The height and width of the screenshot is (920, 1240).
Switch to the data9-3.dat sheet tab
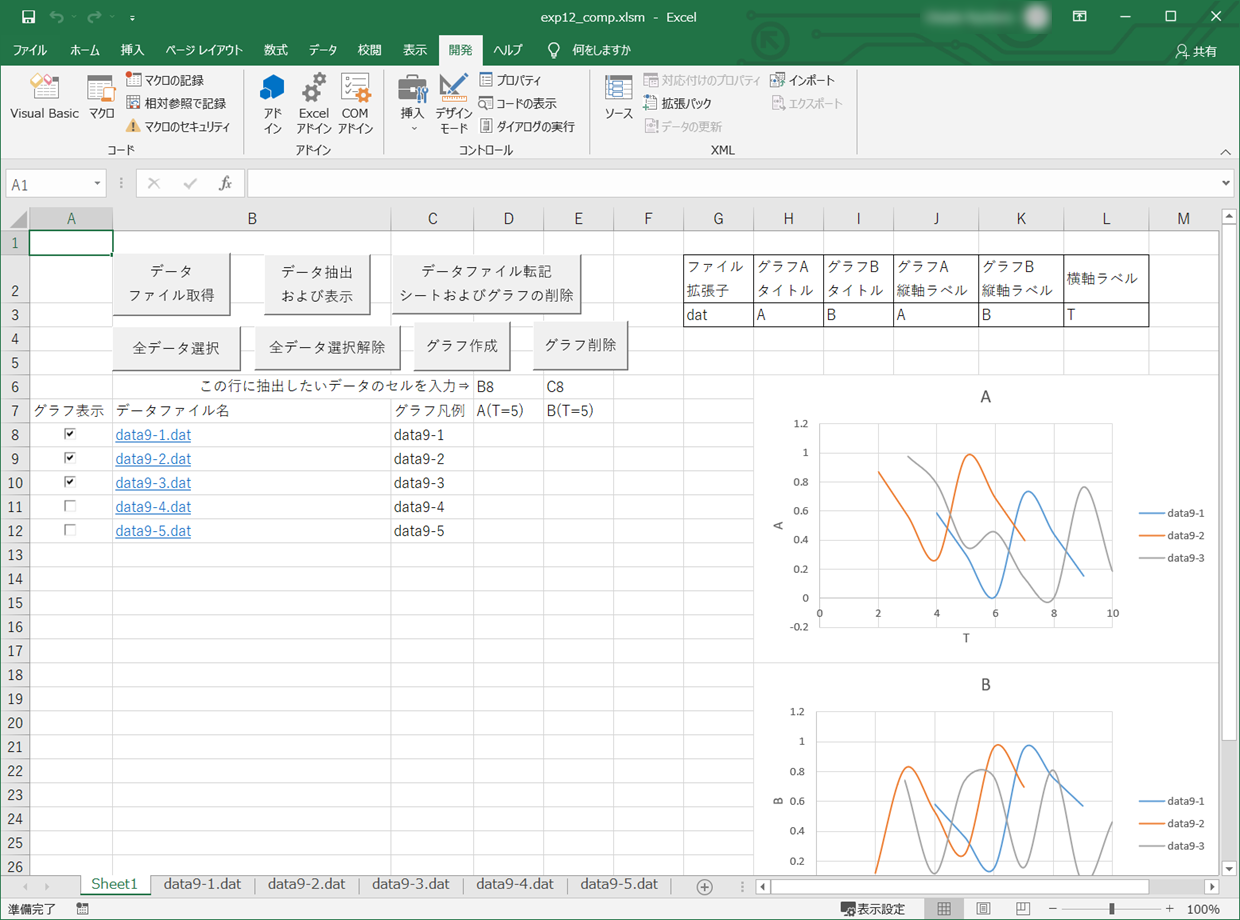click(410, 885)
